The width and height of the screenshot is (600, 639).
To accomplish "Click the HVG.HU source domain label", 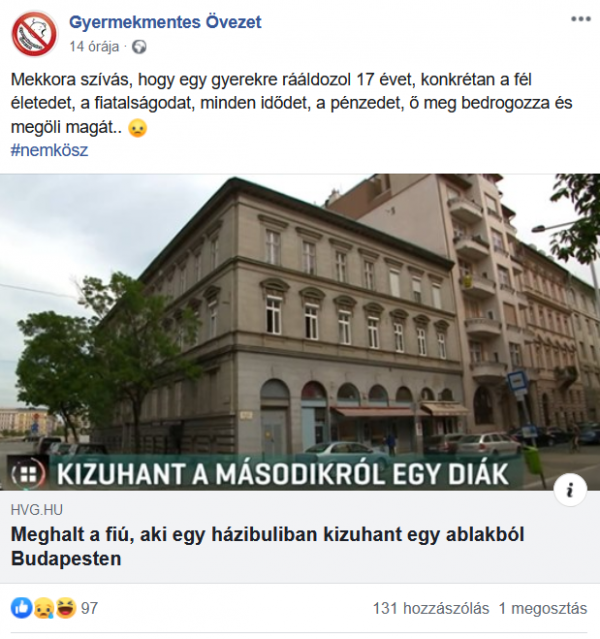I will [37, 510].
